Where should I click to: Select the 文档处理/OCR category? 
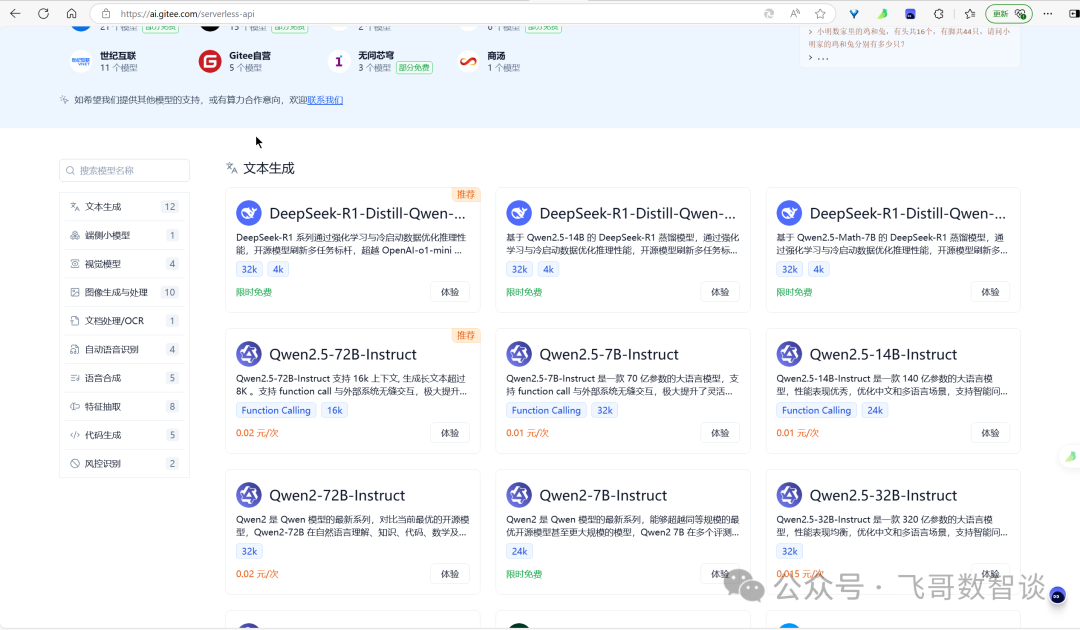(124, 321)
